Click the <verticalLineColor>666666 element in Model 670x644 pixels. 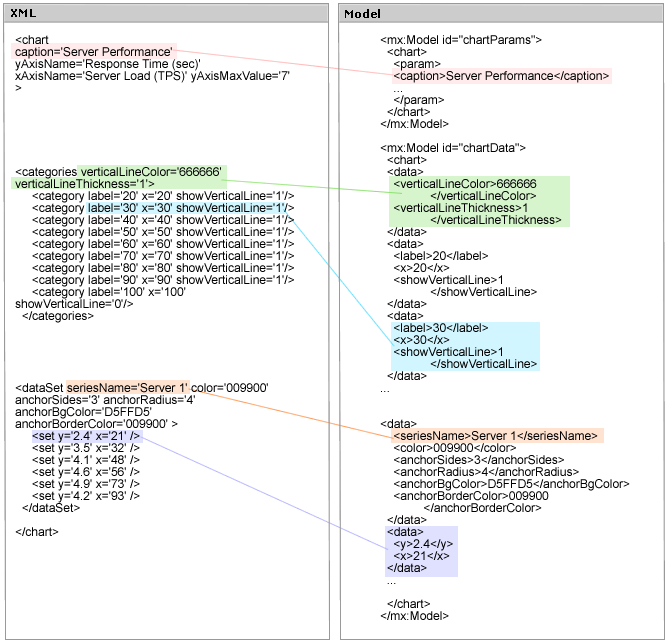coord(465,184)
